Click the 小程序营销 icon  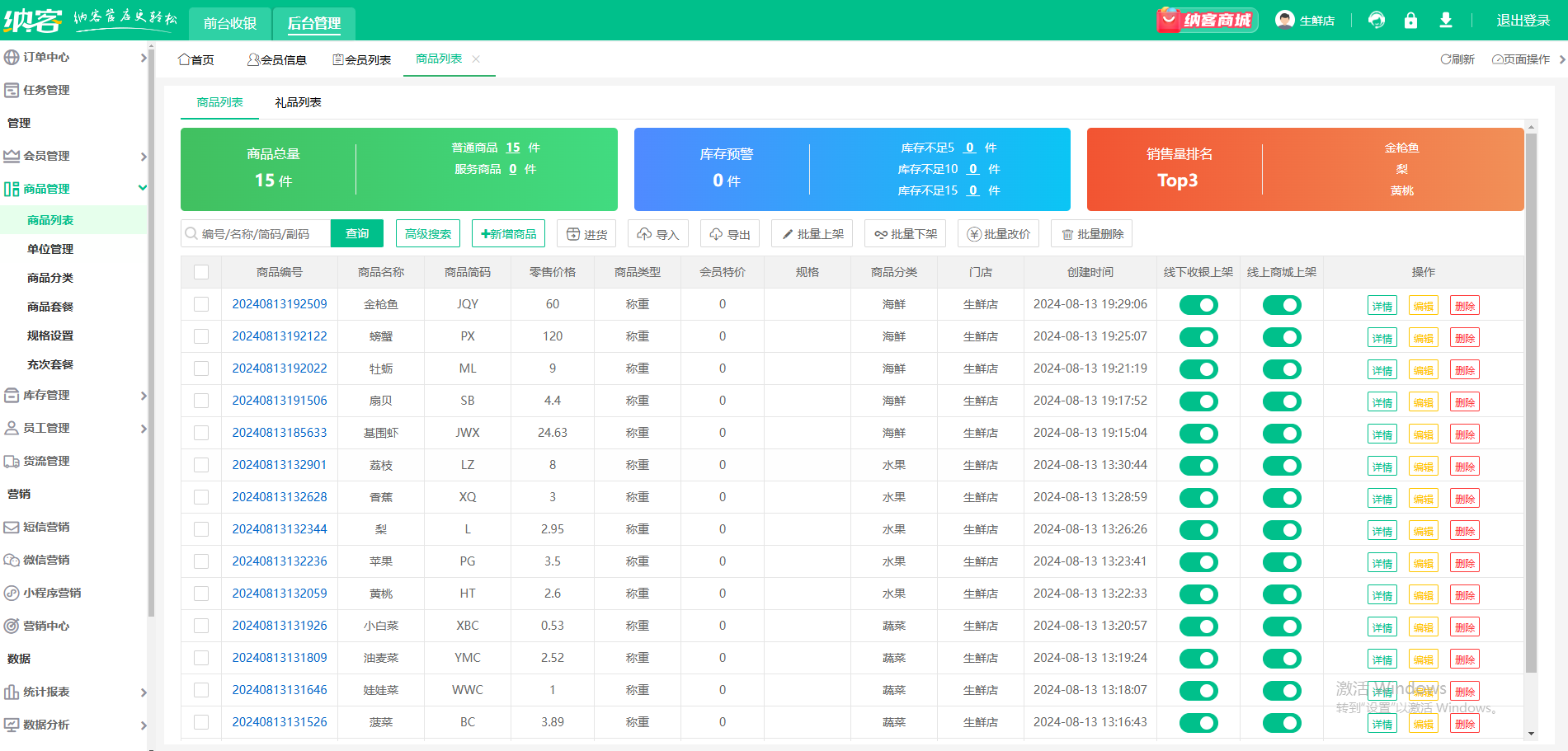click(12, 593)
